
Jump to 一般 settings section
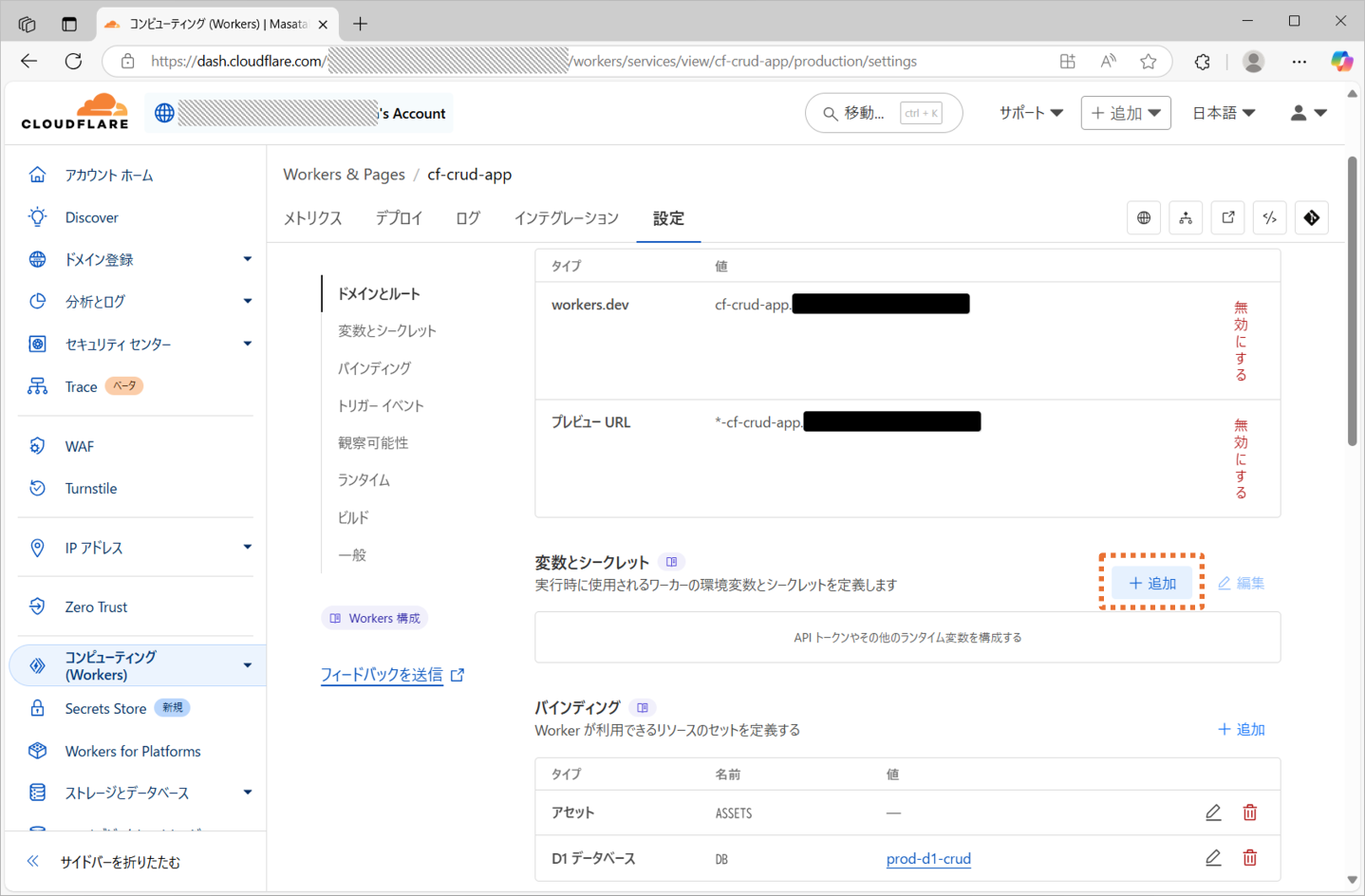tap(352, 555)
